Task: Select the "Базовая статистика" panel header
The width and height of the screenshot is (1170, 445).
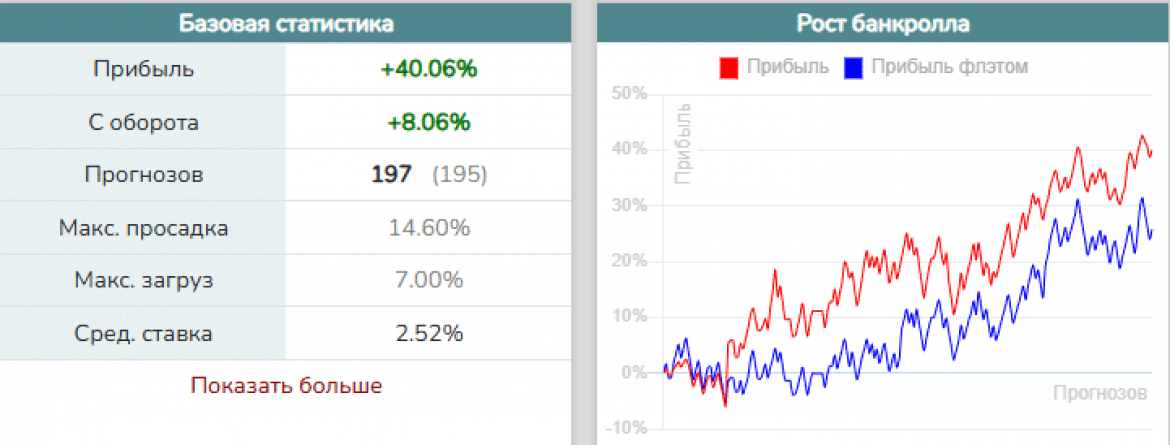Action: [x=286, y=23]
